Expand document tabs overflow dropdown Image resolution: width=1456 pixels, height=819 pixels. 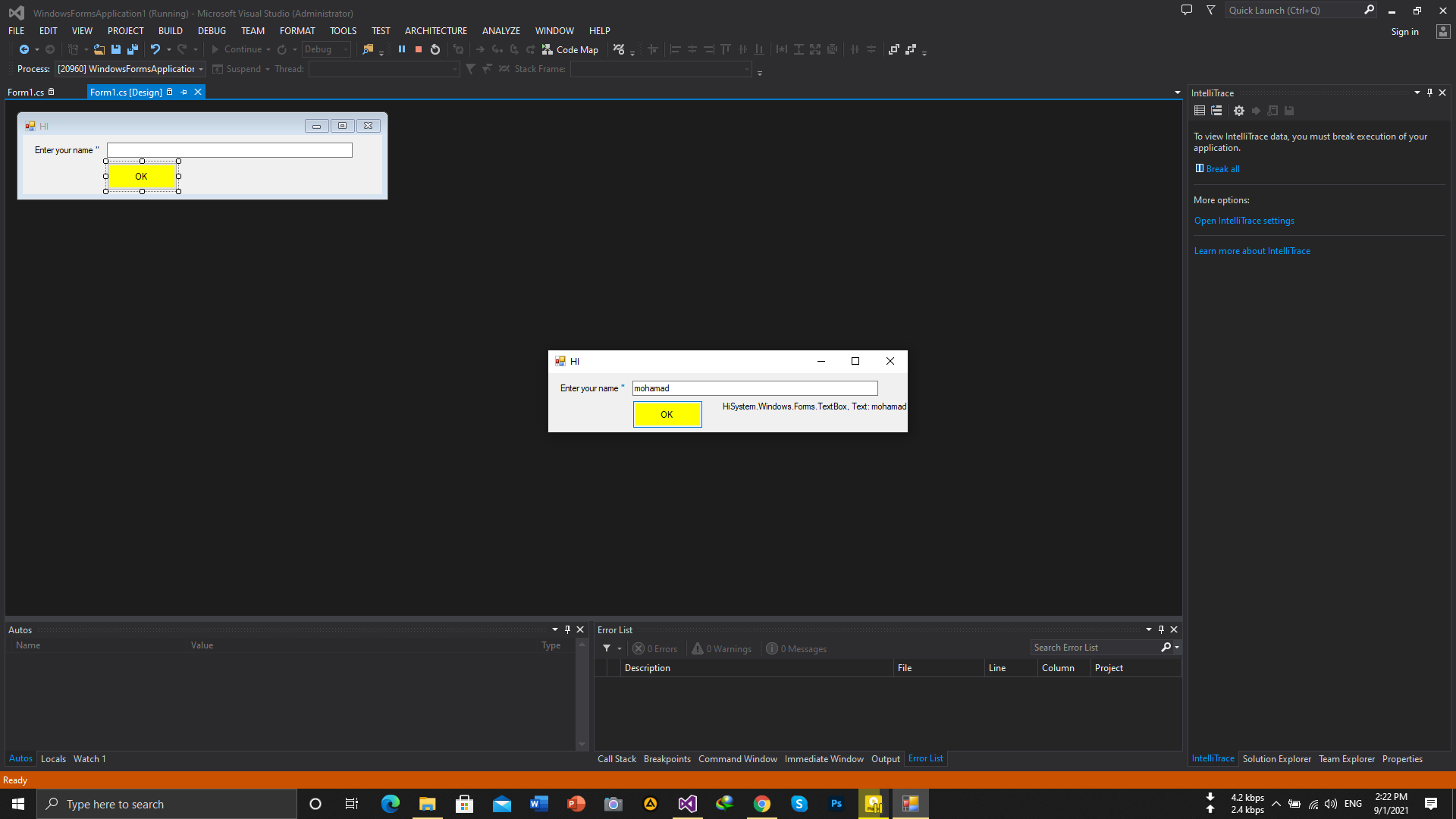pos(1177,93)
